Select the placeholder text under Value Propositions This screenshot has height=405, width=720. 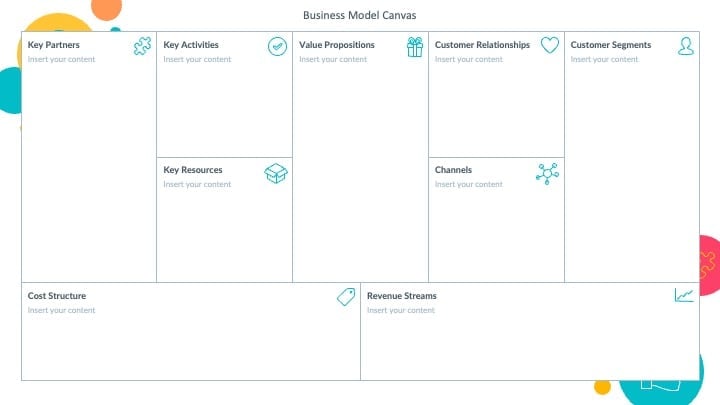(x=333, y=59)
